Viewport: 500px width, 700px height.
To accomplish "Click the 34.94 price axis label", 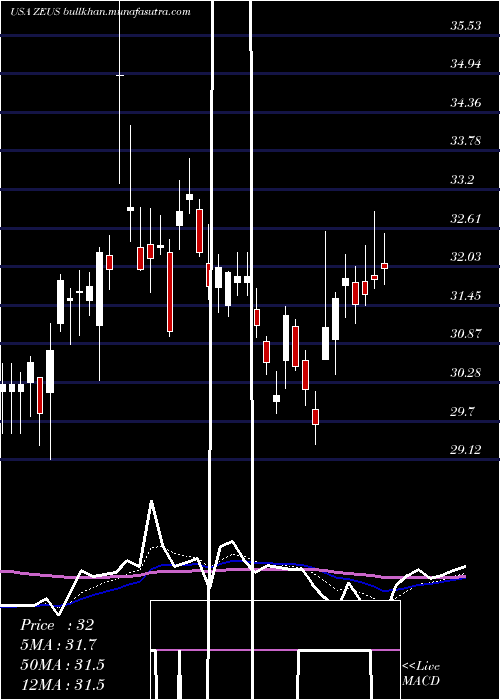I will pyautogui.click(x=466, y=64).
